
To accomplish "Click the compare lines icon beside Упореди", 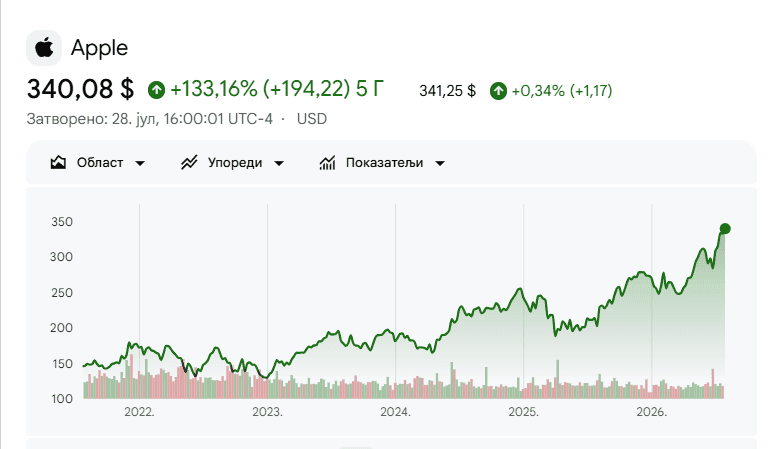I will [189, 163].
